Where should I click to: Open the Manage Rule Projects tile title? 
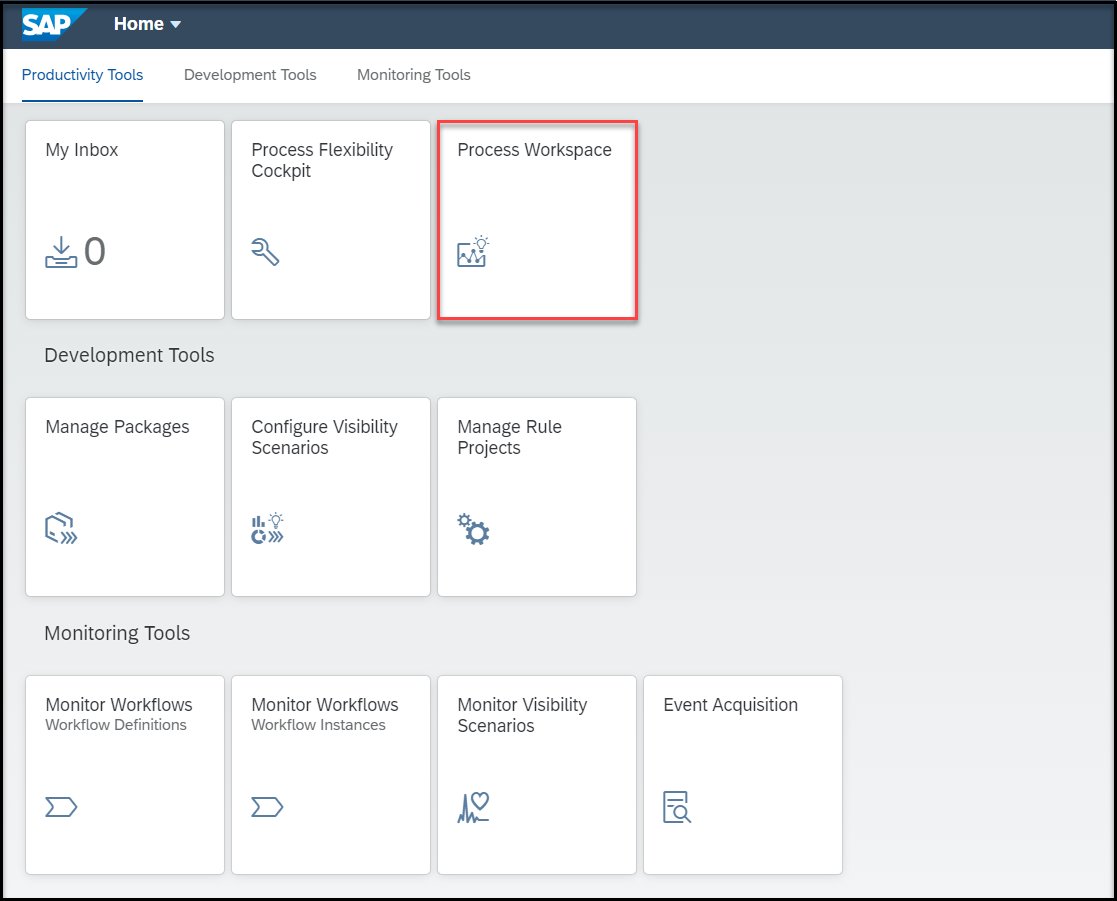(509, 437)
